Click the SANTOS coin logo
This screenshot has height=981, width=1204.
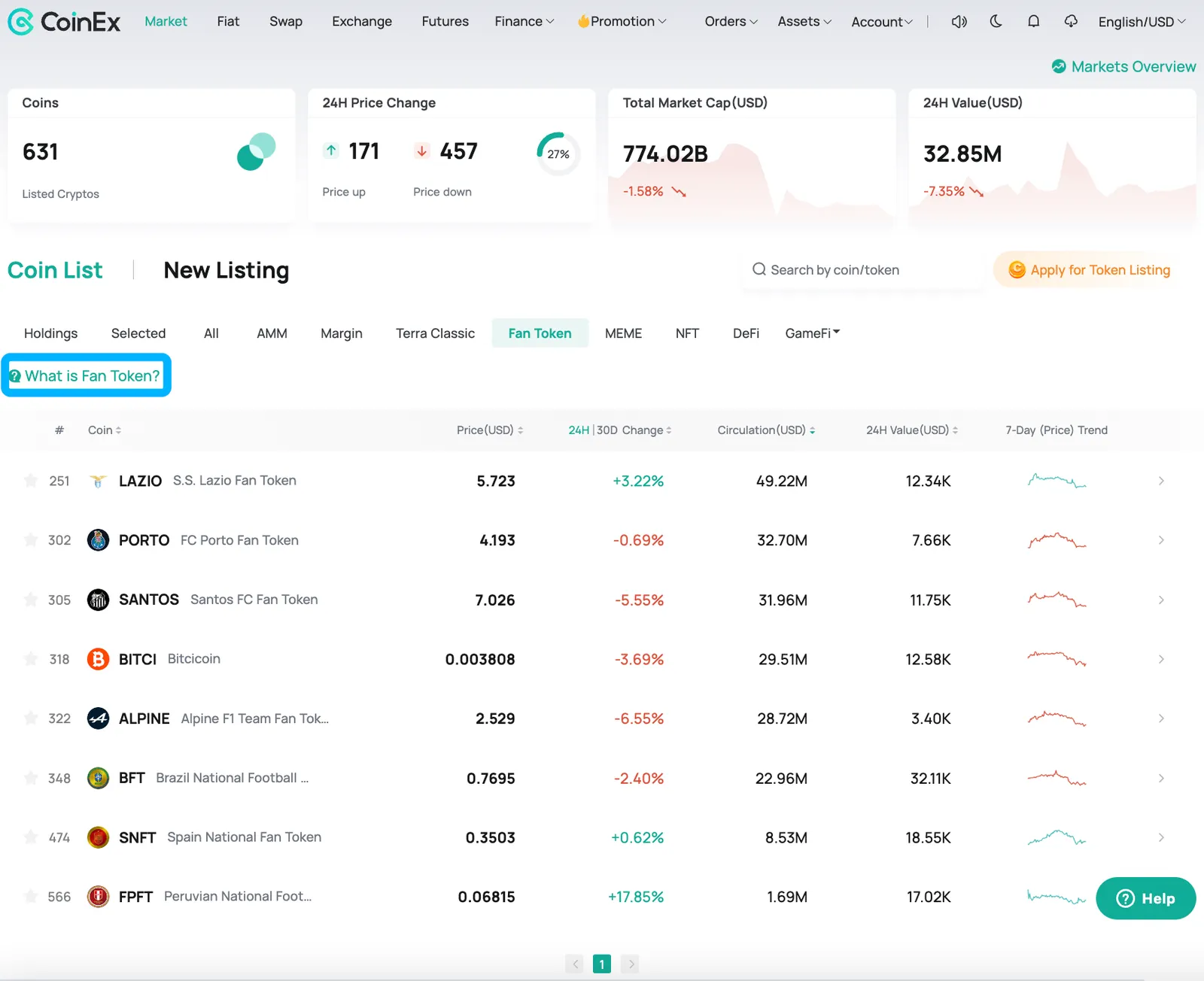98,600
